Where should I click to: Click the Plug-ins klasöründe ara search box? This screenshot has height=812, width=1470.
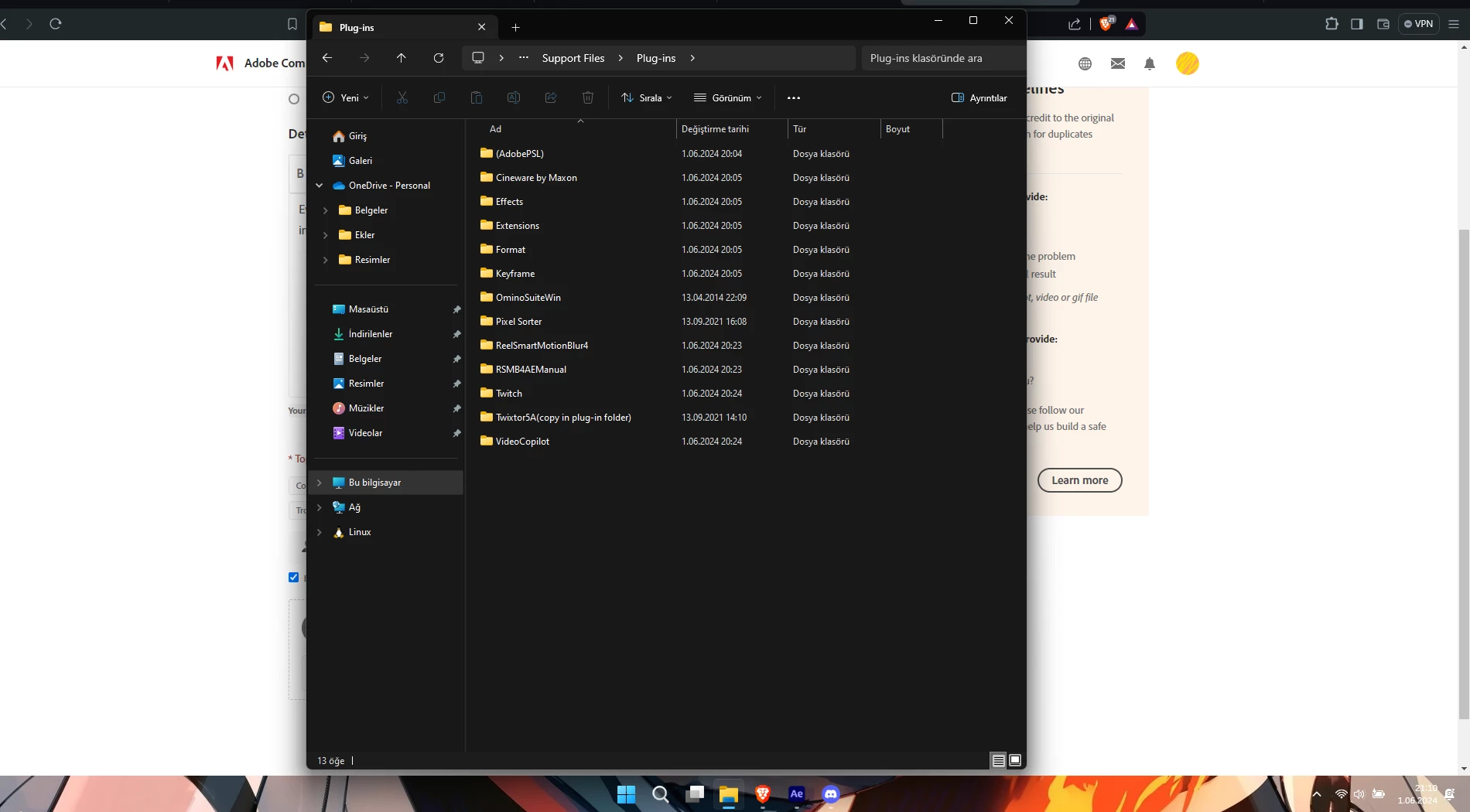(944, 58)
